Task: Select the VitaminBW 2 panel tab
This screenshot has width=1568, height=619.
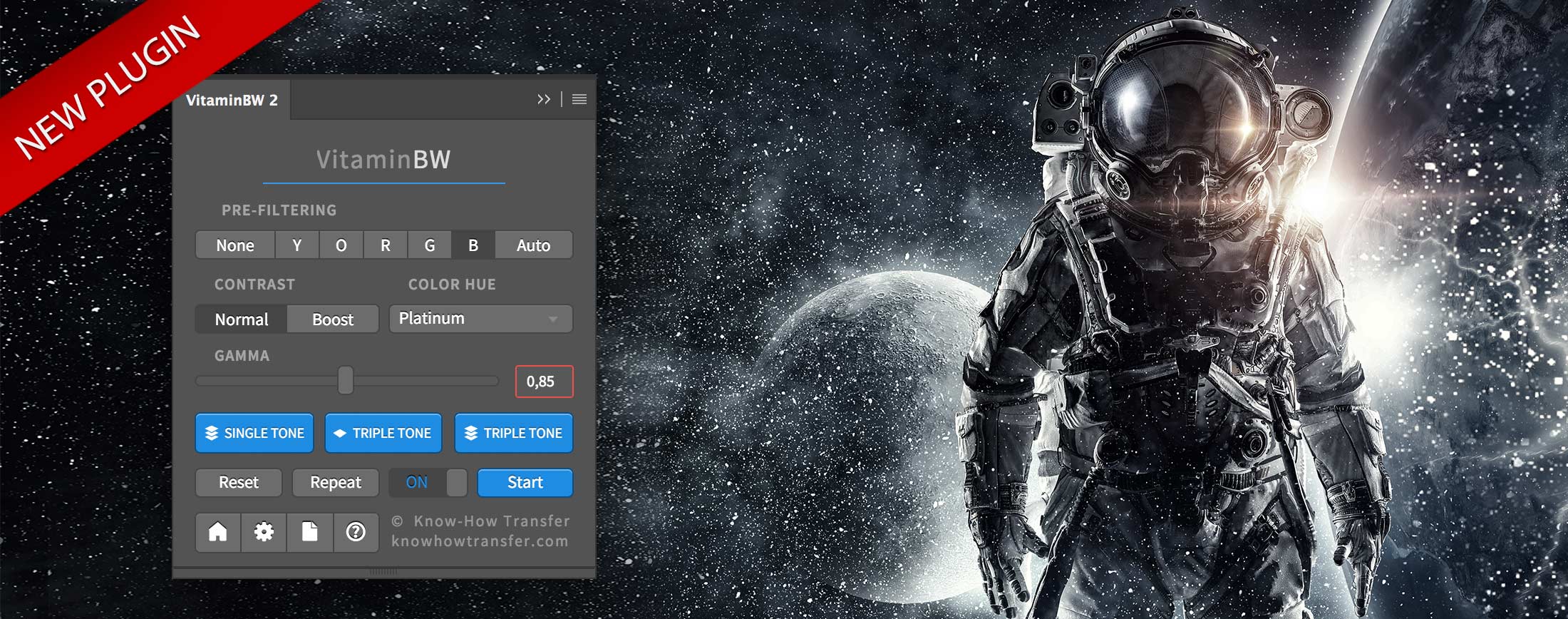Action: tap(232, 101)
